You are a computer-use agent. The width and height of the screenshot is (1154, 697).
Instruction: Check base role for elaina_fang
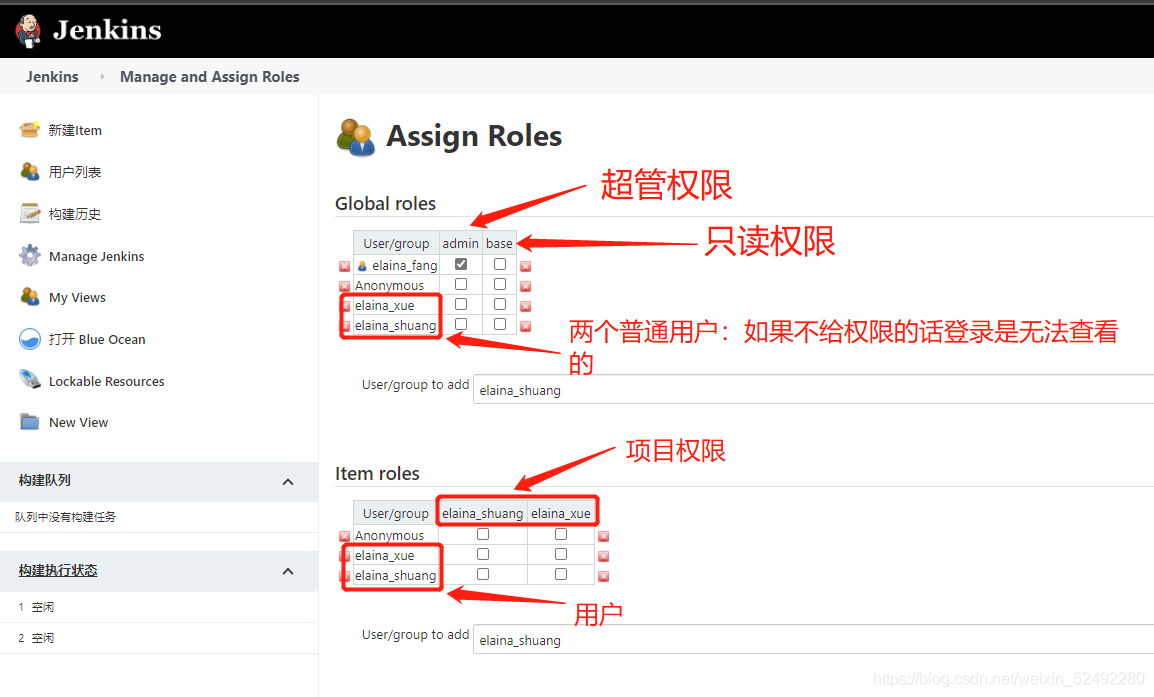[x=500, y=264]
